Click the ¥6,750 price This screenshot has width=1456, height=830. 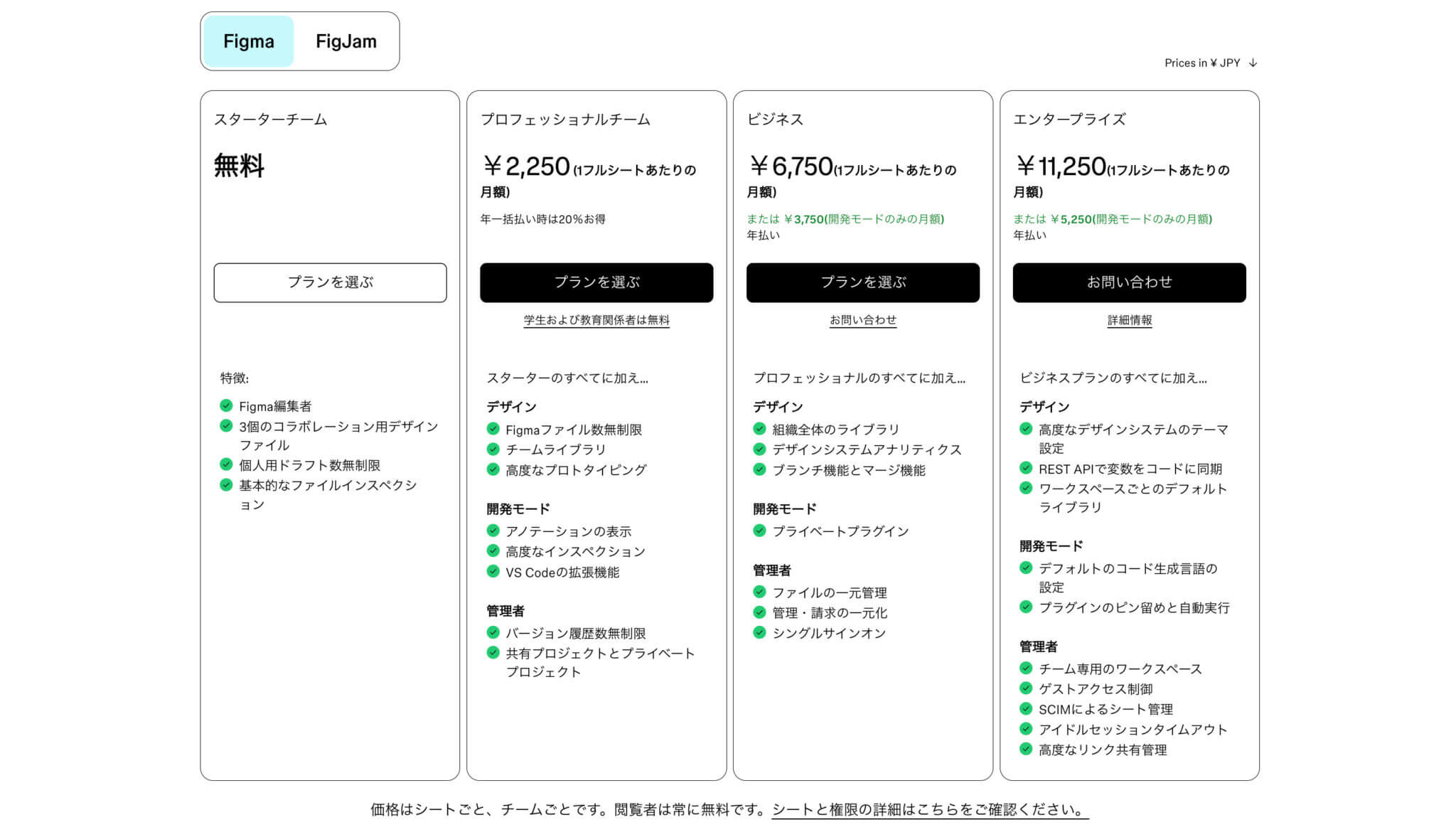(x=791, y=166)
